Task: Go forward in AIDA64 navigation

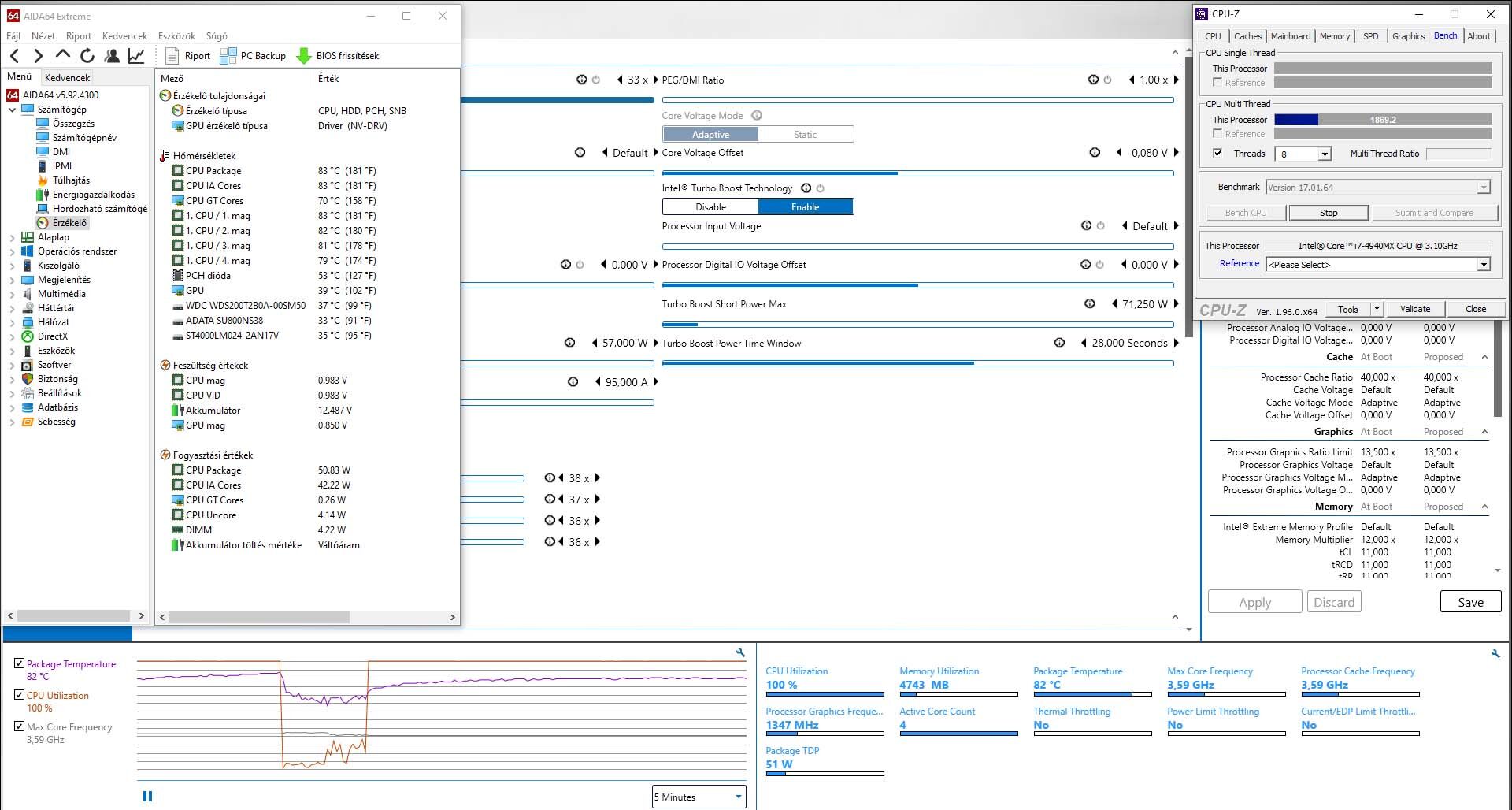Action: [38, 56]
